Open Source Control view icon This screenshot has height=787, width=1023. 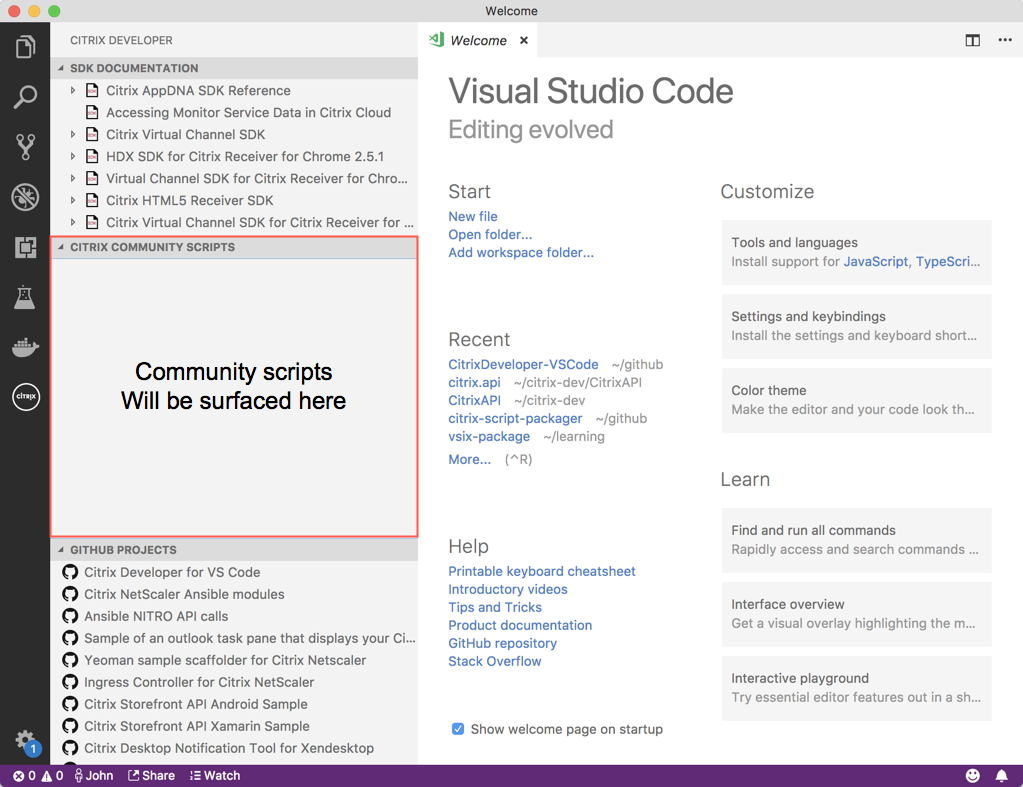pyautogui.click(x=25, y=147)
